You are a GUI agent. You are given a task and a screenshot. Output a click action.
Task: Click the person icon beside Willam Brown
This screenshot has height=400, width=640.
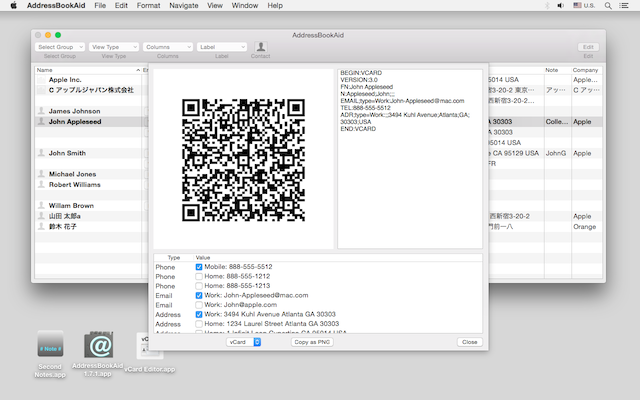[41, 205]
